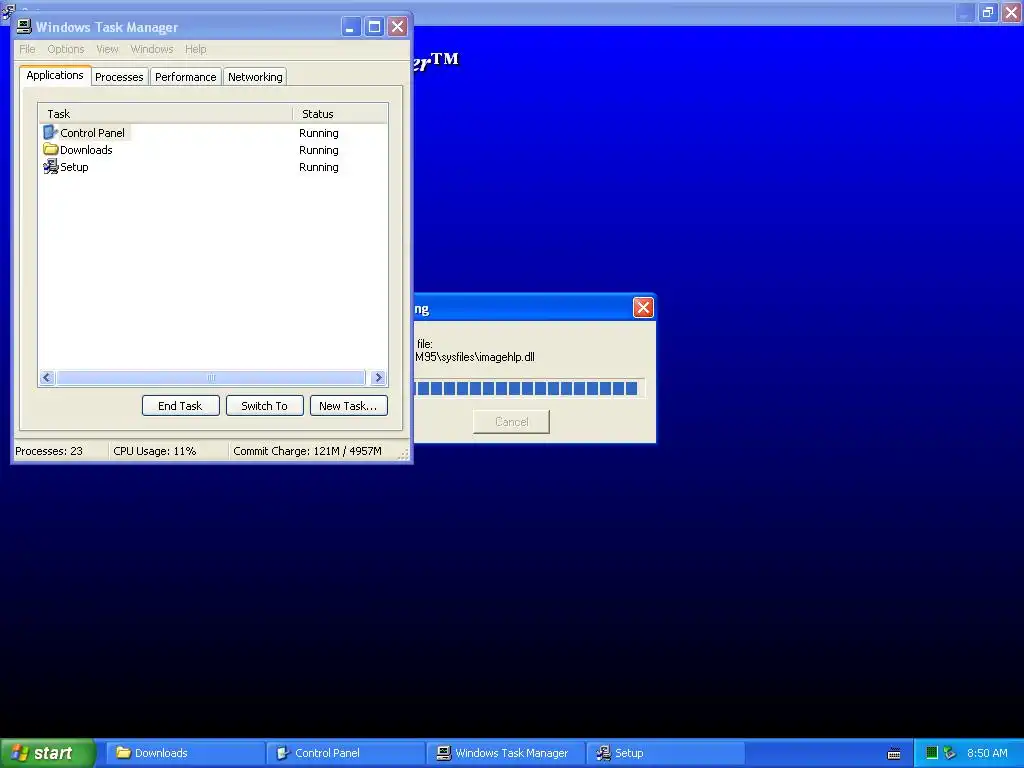The height and width of the screenshot is (768, 1024).
Task: Switch to the Networking tab
Action: click(255, 77)
